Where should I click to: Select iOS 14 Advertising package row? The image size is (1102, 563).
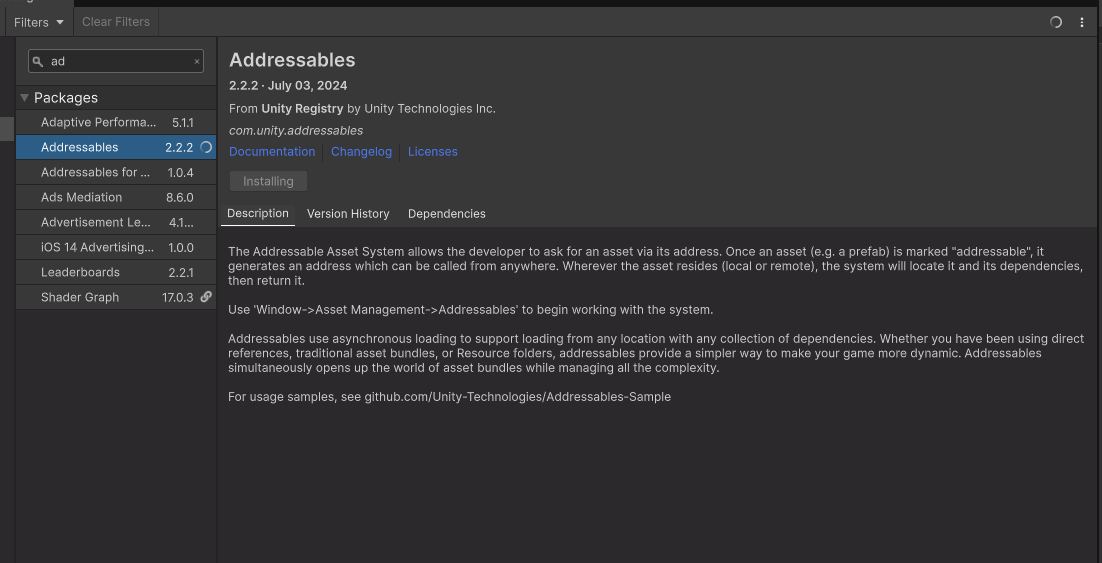click(116, 247)
